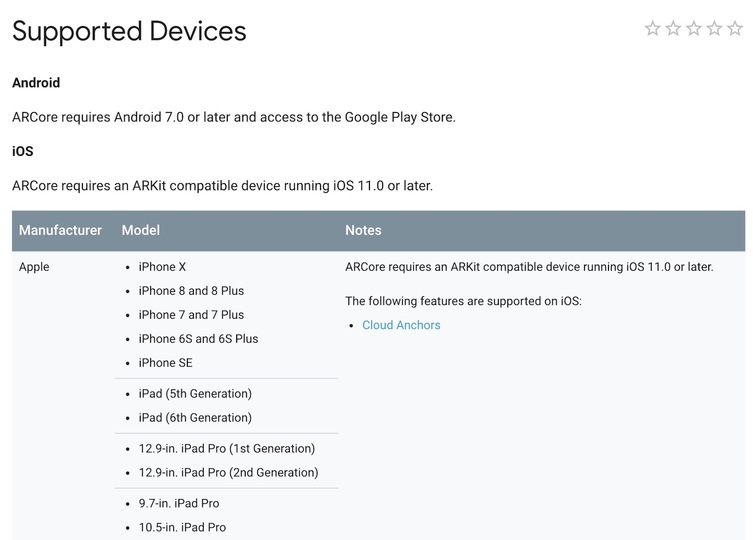Rate the page three stars
Viewport: 753px width, 540px height.
[x=693, y=28]
